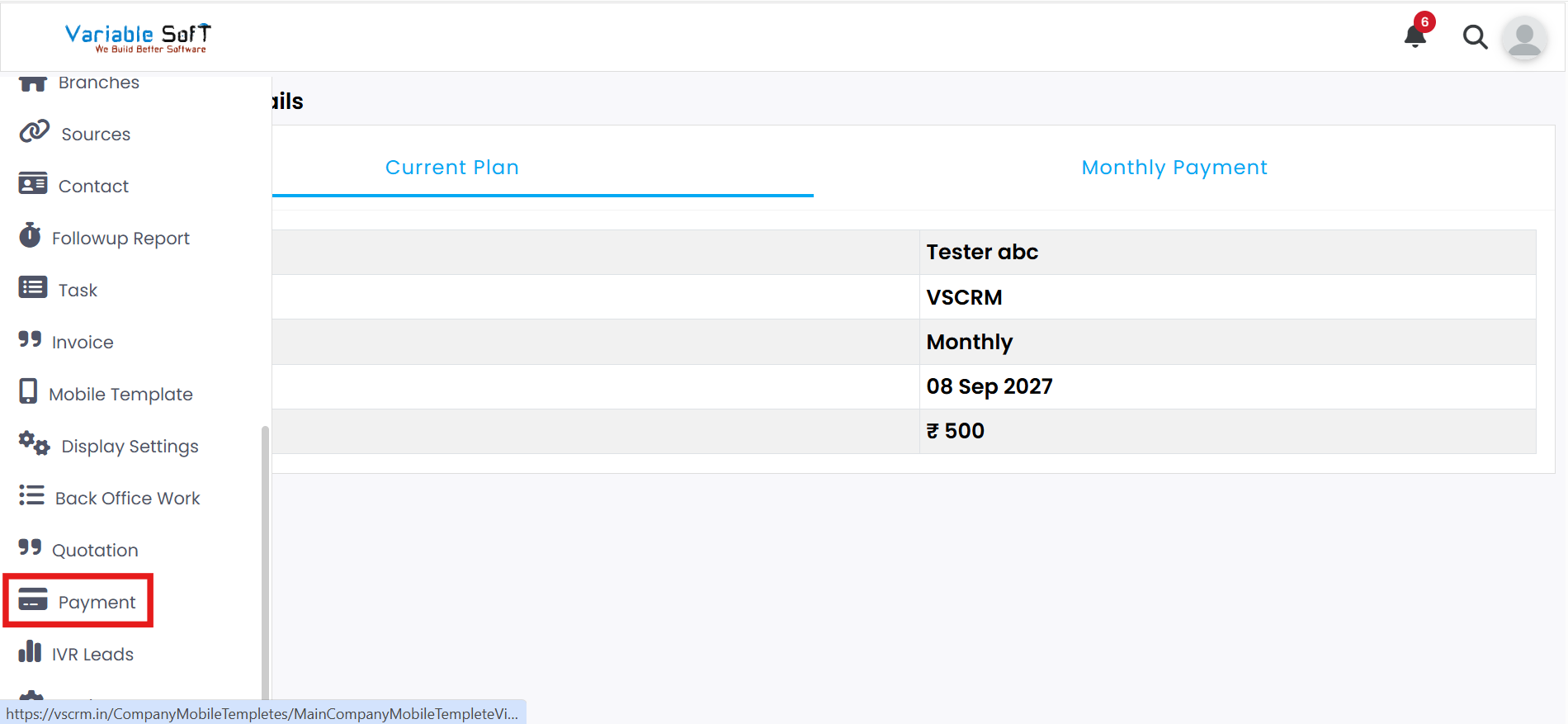The image size is (1568, 724).
Task: Switch to Current Plan tab
Action: (452, 168)
